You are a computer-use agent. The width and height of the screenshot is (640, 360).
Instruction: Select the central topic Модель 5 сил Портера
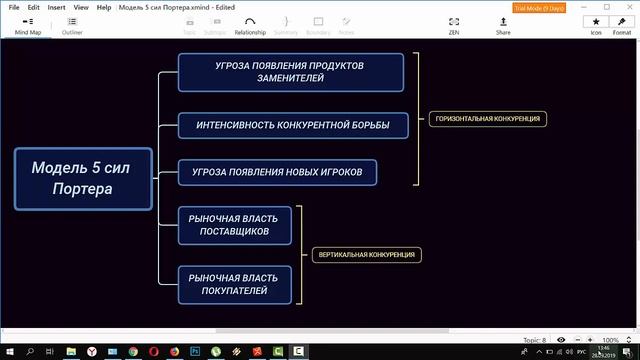tap(83, 179)
